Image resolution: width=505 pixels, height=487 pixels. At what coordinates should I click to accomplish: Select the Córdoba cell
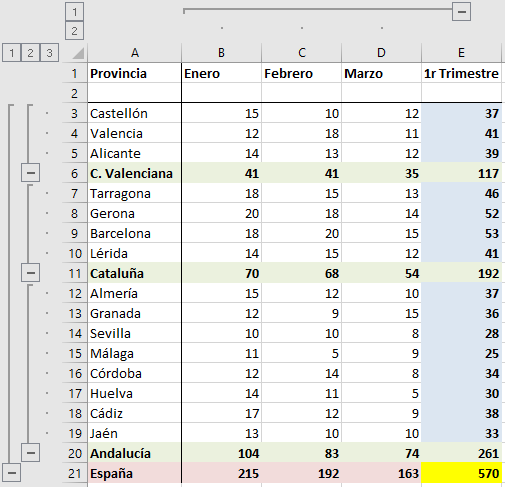click(x=135, y=373)
